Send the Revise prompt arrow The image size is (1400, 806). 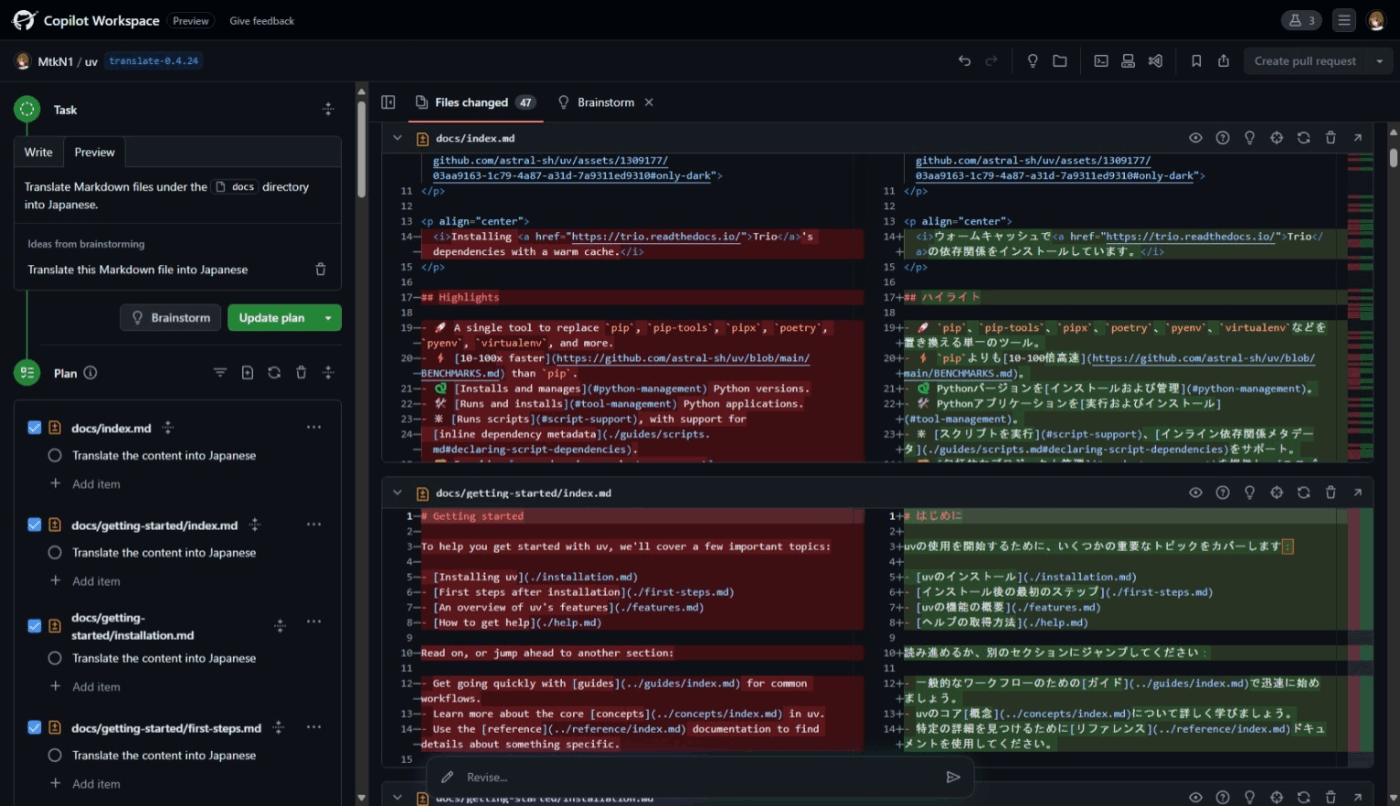point(953,777)
